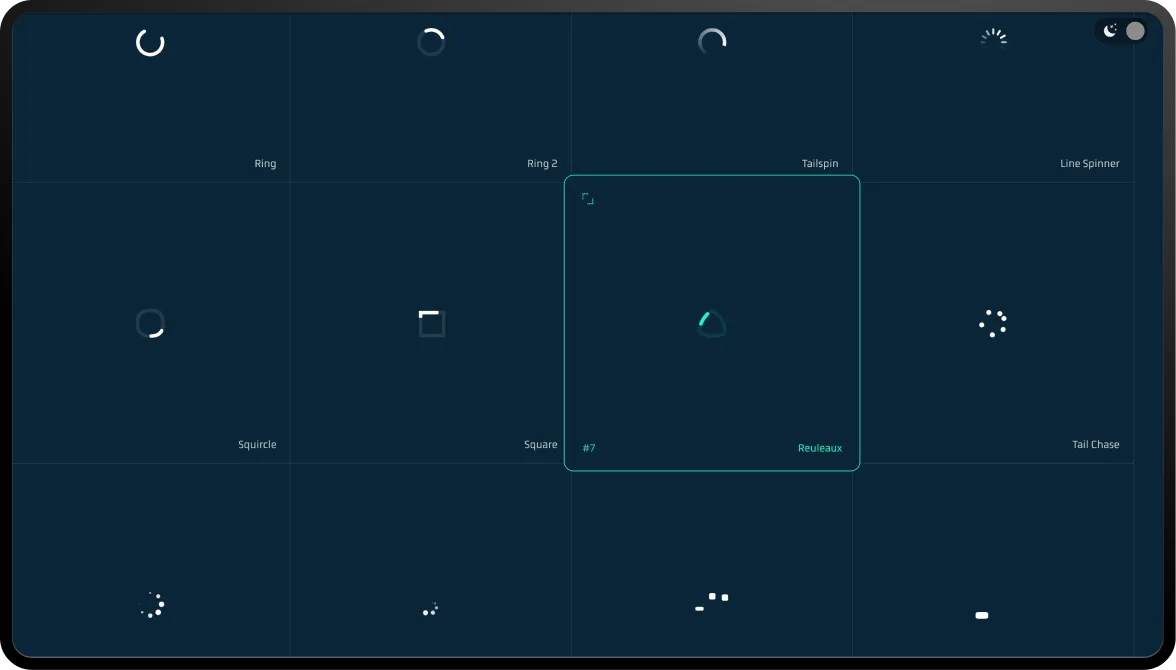Screen dimensions: 1176x670
Task: Pick the Line Spinner loader icon
Action: (993, 37)
